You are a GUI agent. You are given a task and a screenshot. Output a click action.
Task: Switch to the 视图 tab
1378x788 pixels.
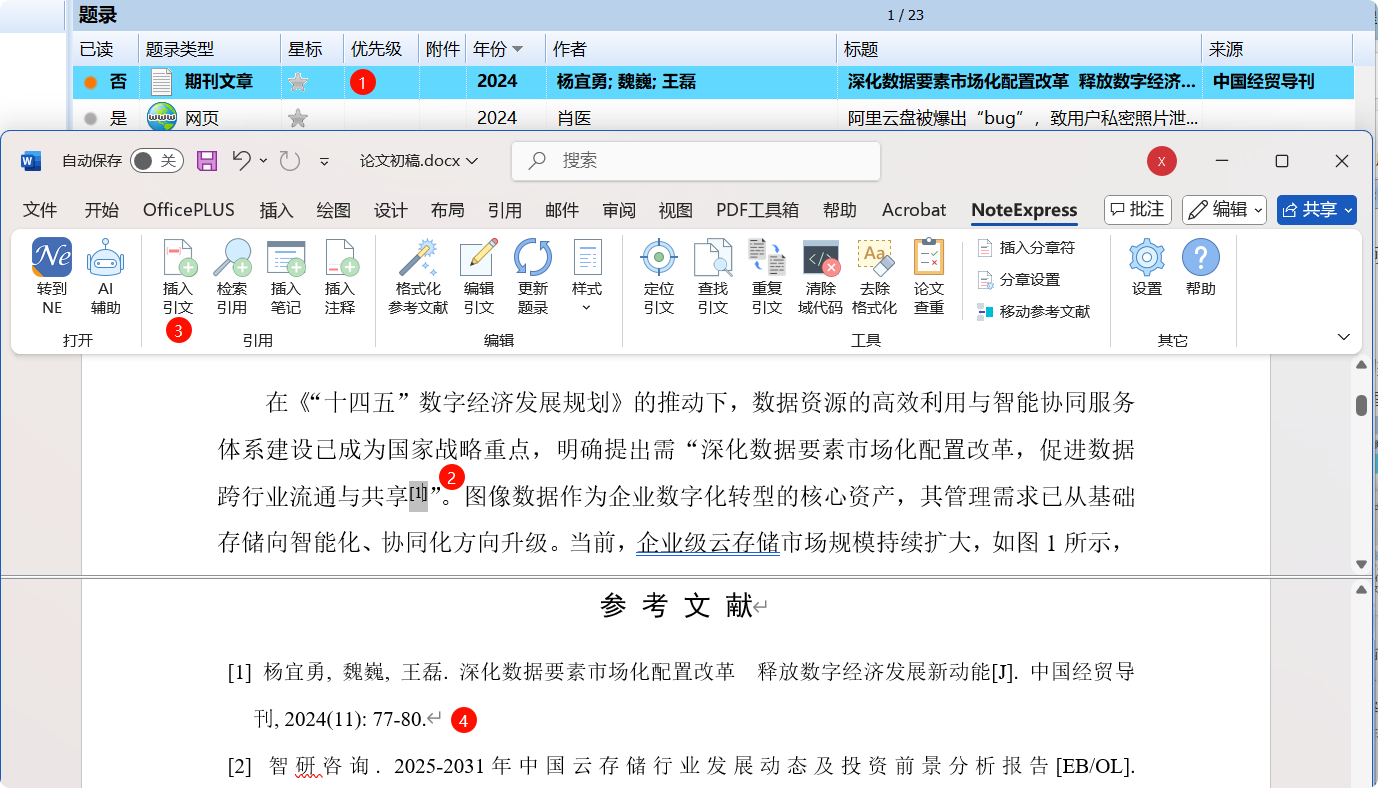676,210
